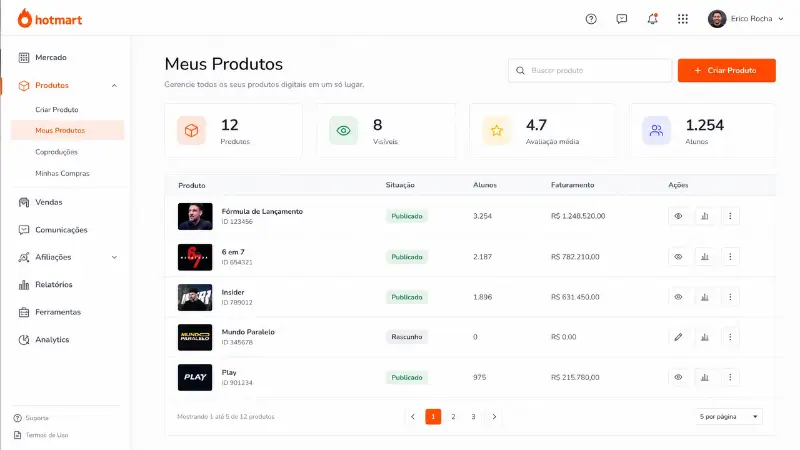Screen dimensions: 800x450
Task: Toggle visibility eye for Play
Action: click(x=678, y=378)
